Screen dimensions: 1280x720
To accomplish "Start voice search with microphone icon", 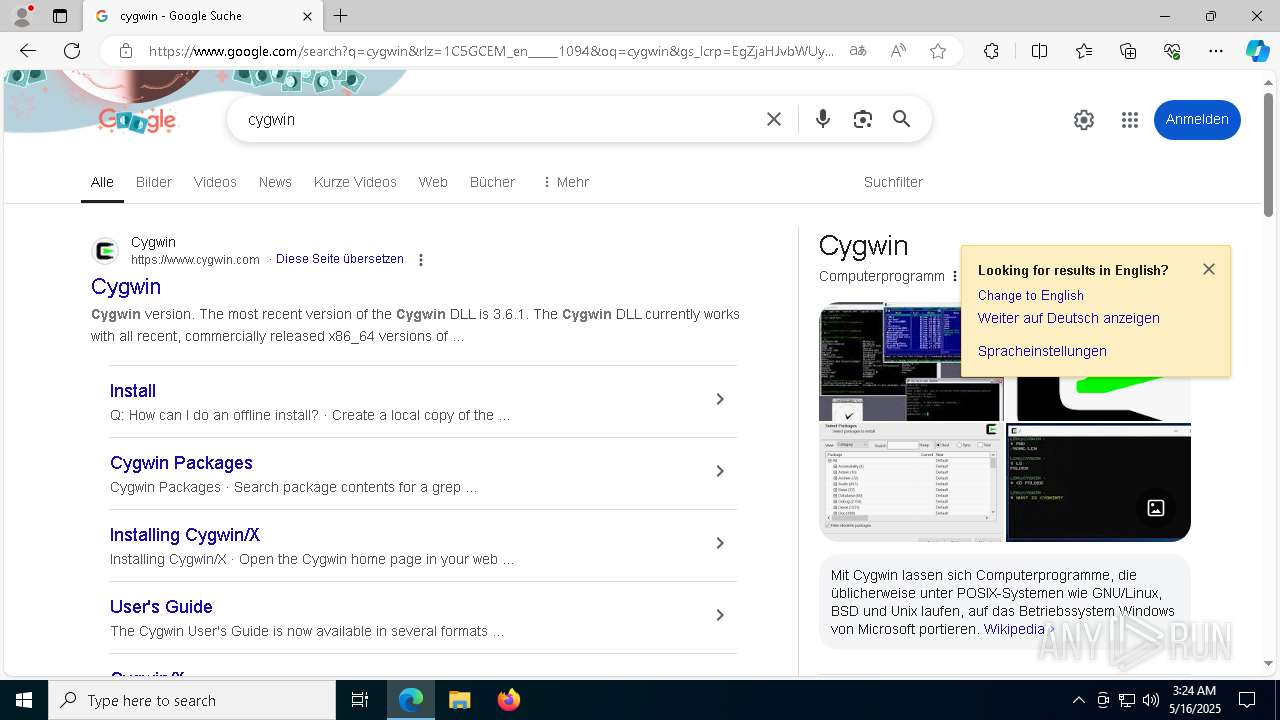I will click(x=823, y=119).
